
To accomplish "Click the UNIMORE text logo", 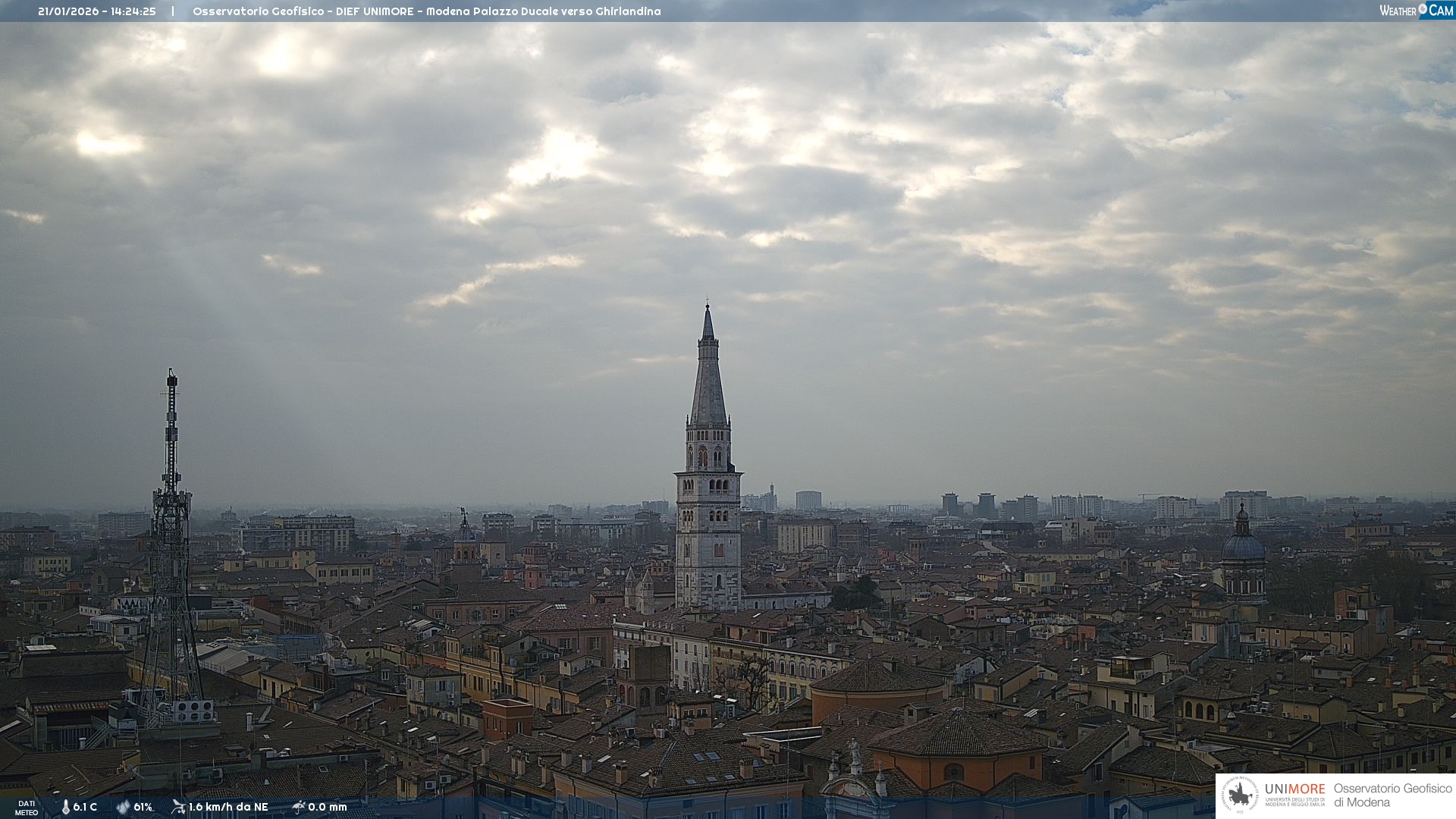I will pyautogui.click(x=1294, y=789).
